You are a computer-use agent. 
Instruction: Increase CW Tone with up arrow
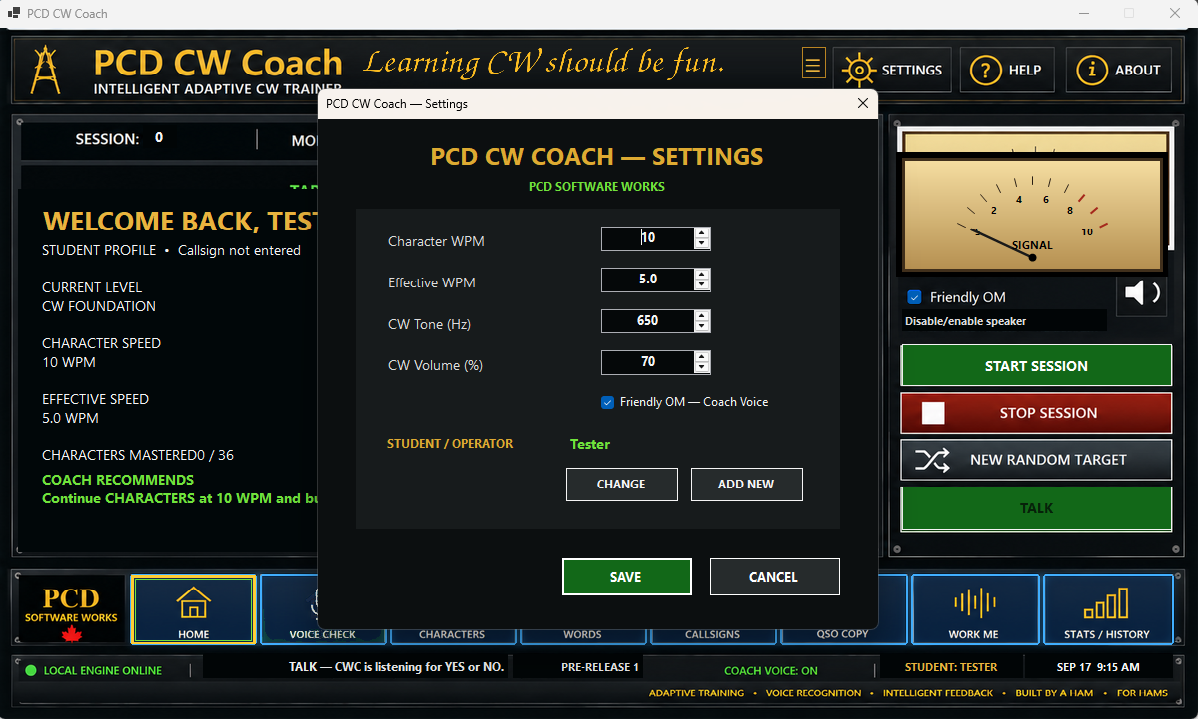click(701, 316)
